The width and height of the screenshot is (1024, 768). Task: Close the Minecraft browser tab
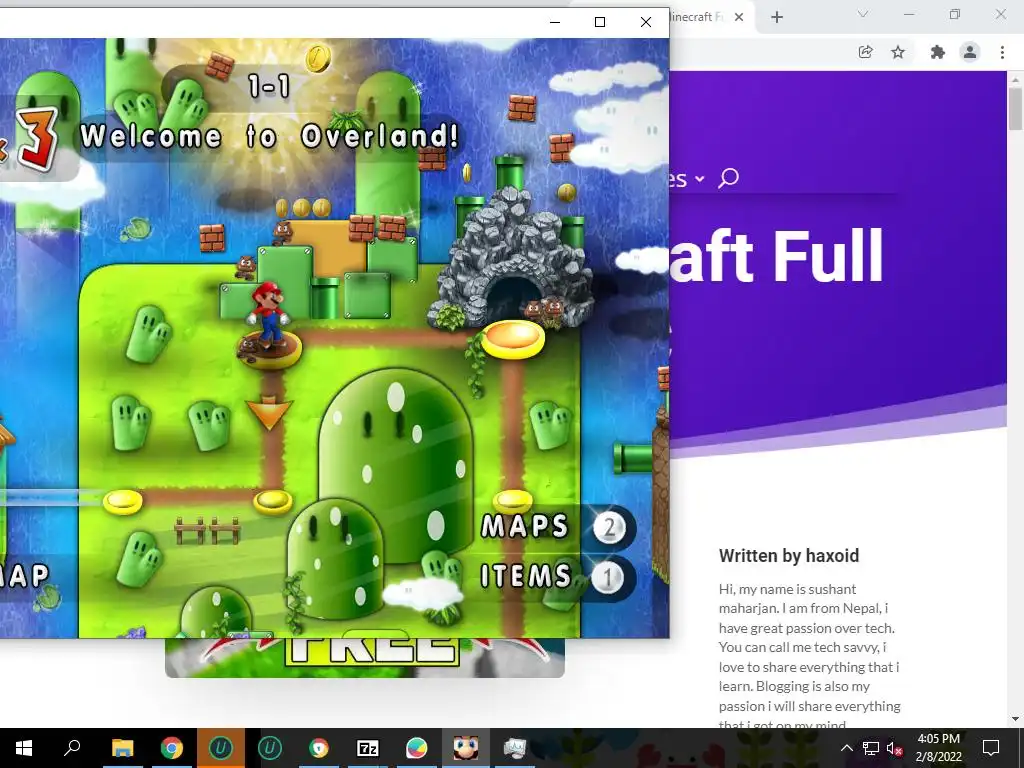(x=739, y=17)
